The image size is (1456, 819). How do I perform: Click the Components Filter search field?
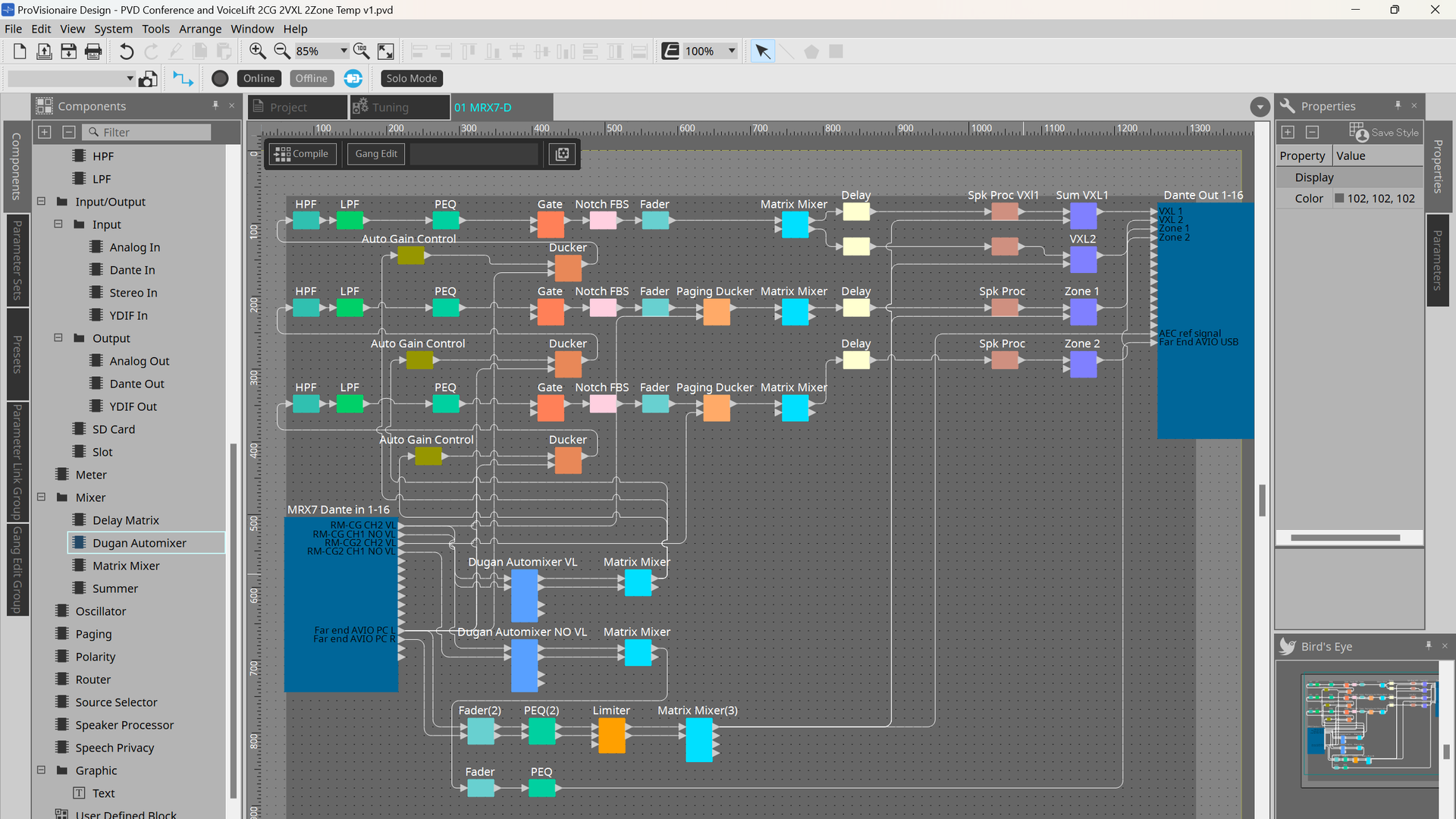[x=146, y=132]
